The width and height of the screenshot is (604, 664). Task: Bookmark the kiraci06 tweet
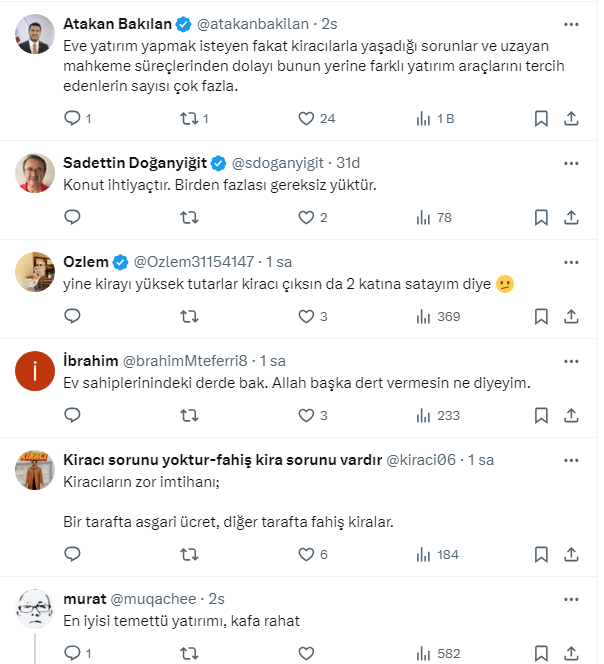[541, 554]
